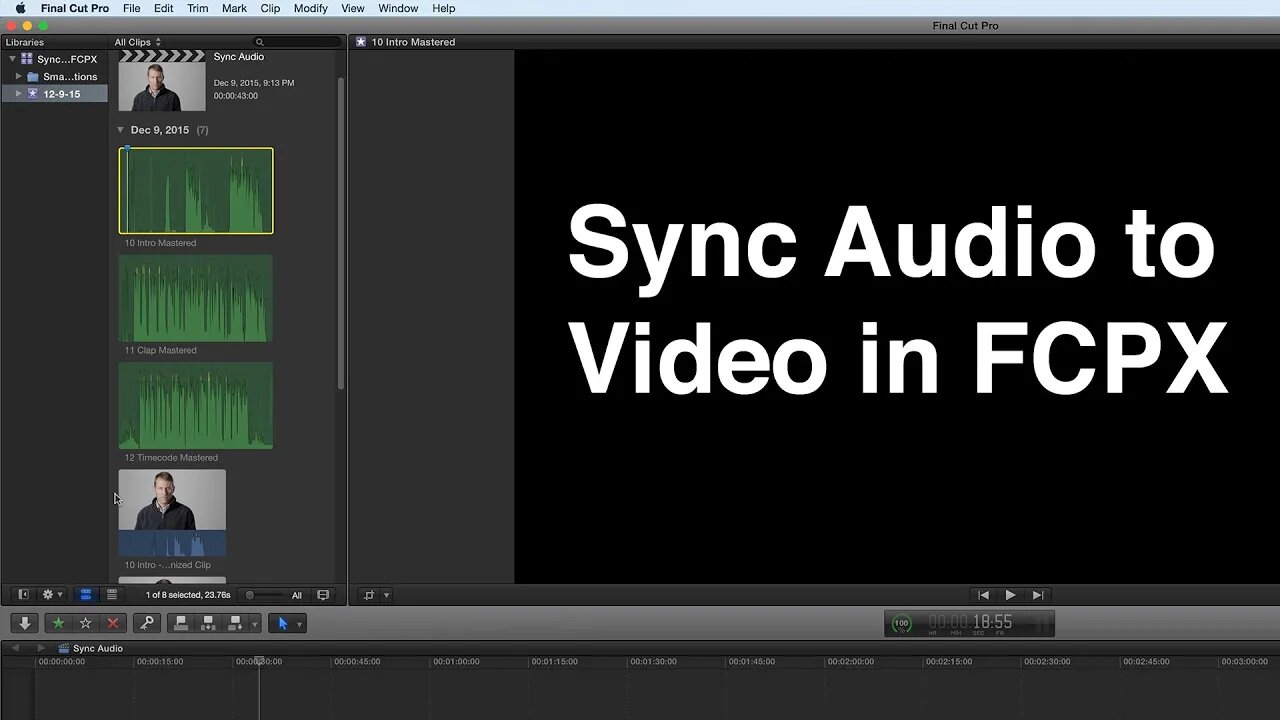Insert selected clip into the storyline

[x=208, y=623]
